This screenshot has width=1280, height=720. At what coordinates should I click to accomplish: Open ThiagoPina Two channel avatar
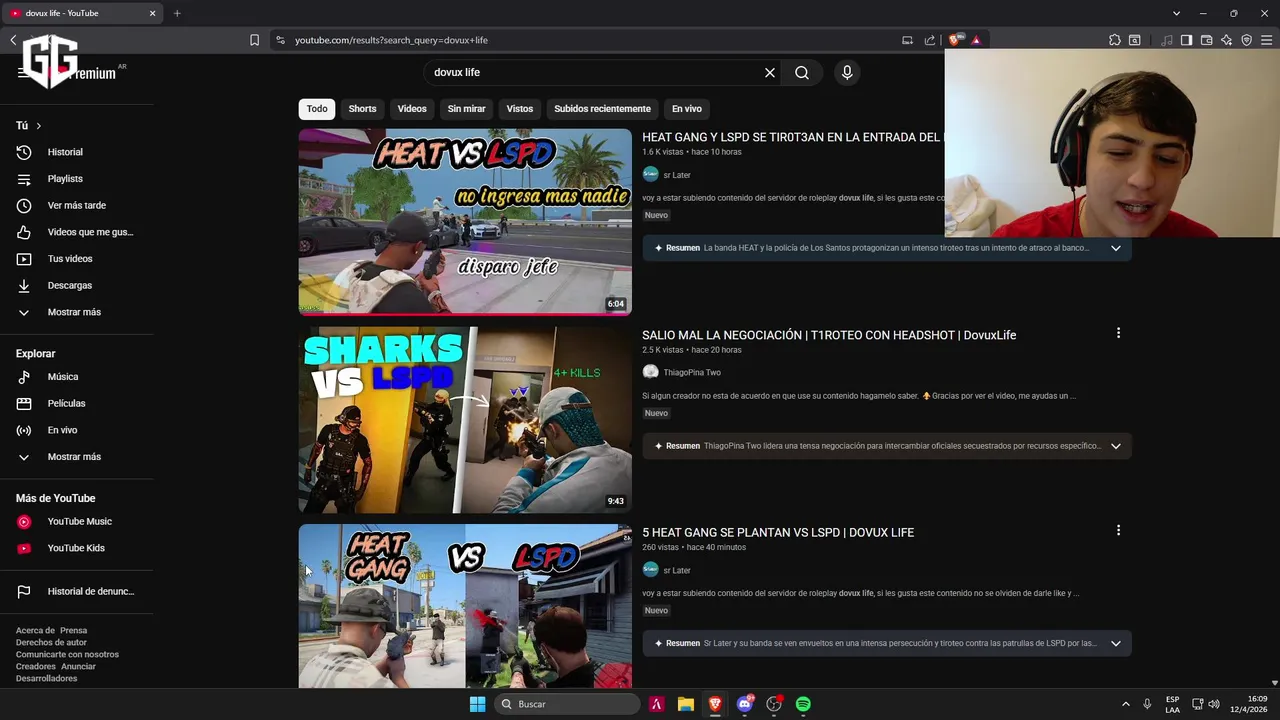coord(650,372)
